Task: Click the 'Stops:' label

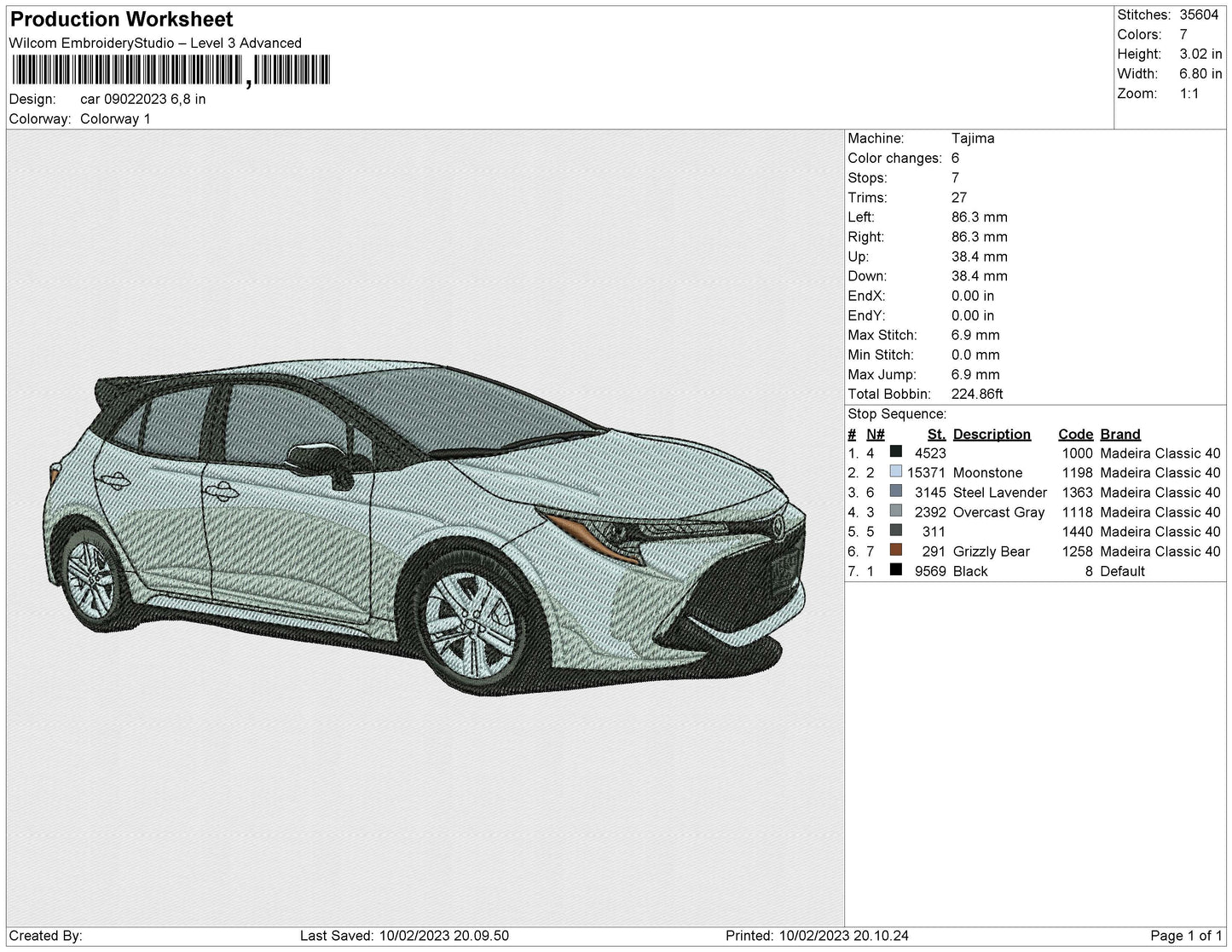Action: (867, 177)
